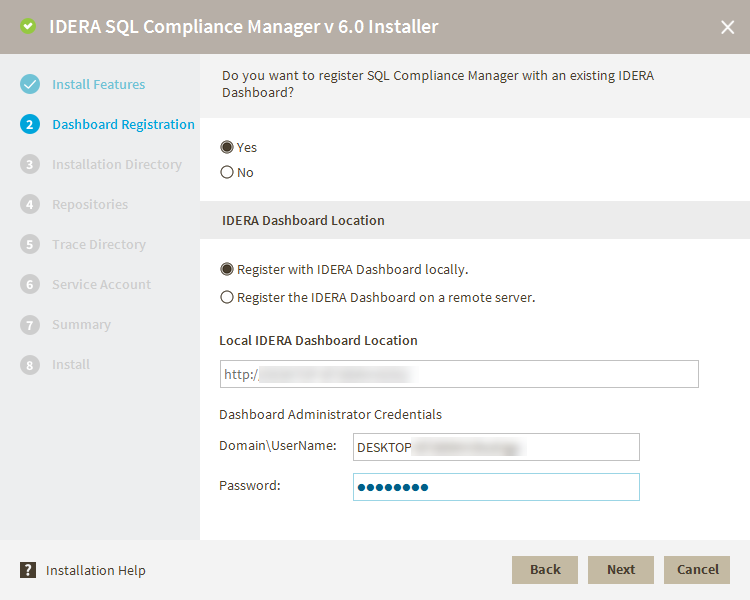750x600 pixels.
Task: Click into the Domain\UserName text field
Action: point(496,447)
